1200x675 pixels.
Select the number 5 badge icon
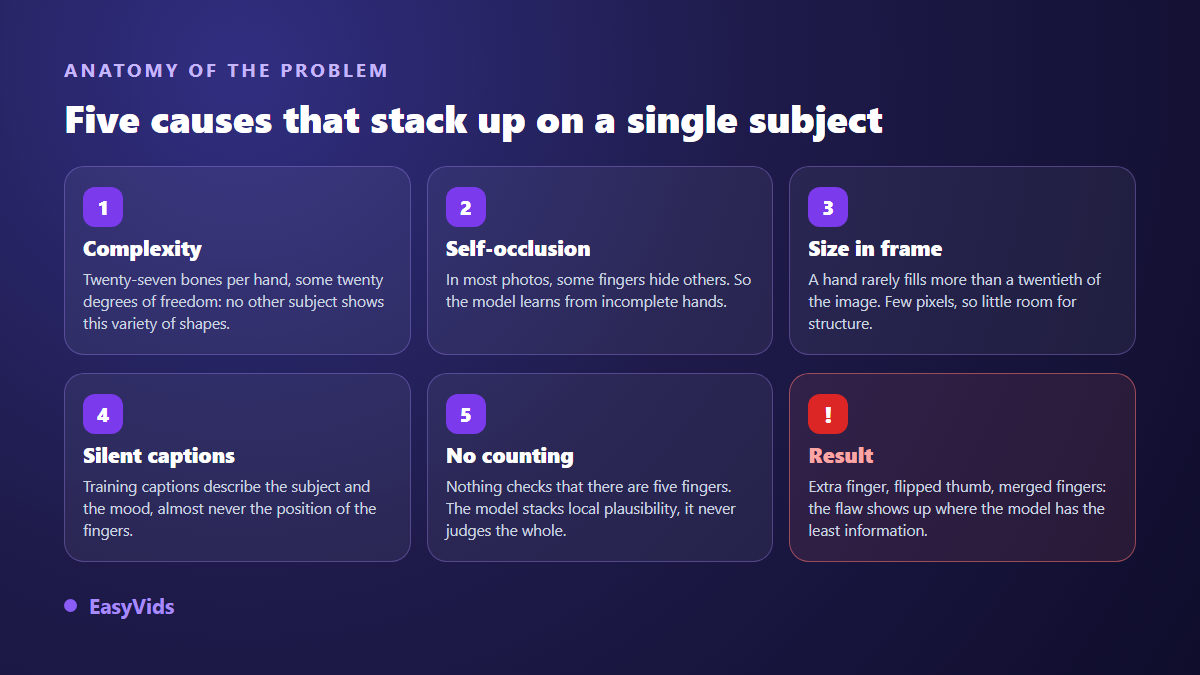[466, 414]
